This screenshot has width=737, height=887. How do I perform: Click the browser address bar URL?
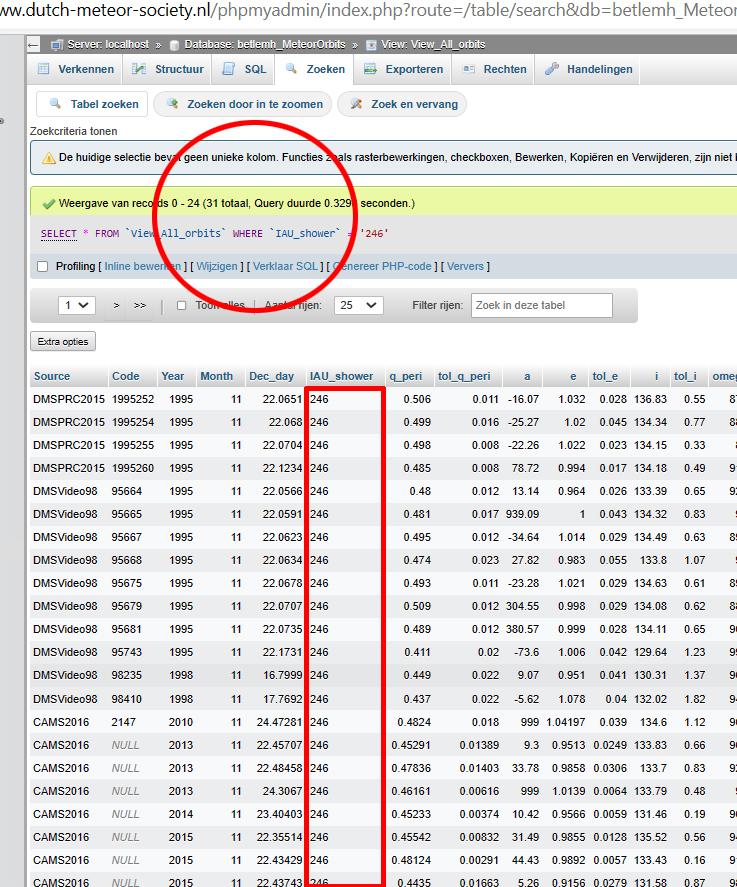click(x=368, y=10)
